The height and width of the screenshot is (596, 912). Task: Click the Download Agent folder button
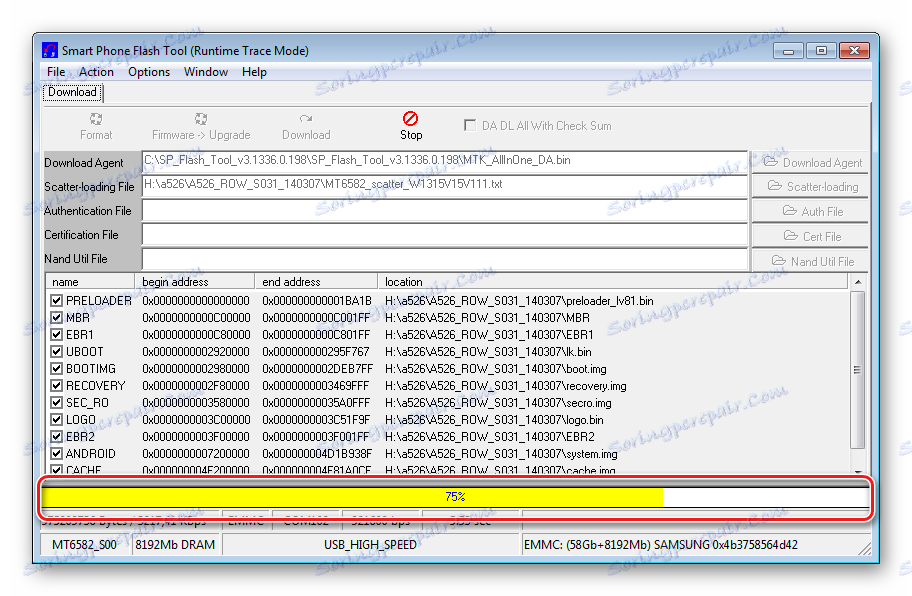click(811, 163)
